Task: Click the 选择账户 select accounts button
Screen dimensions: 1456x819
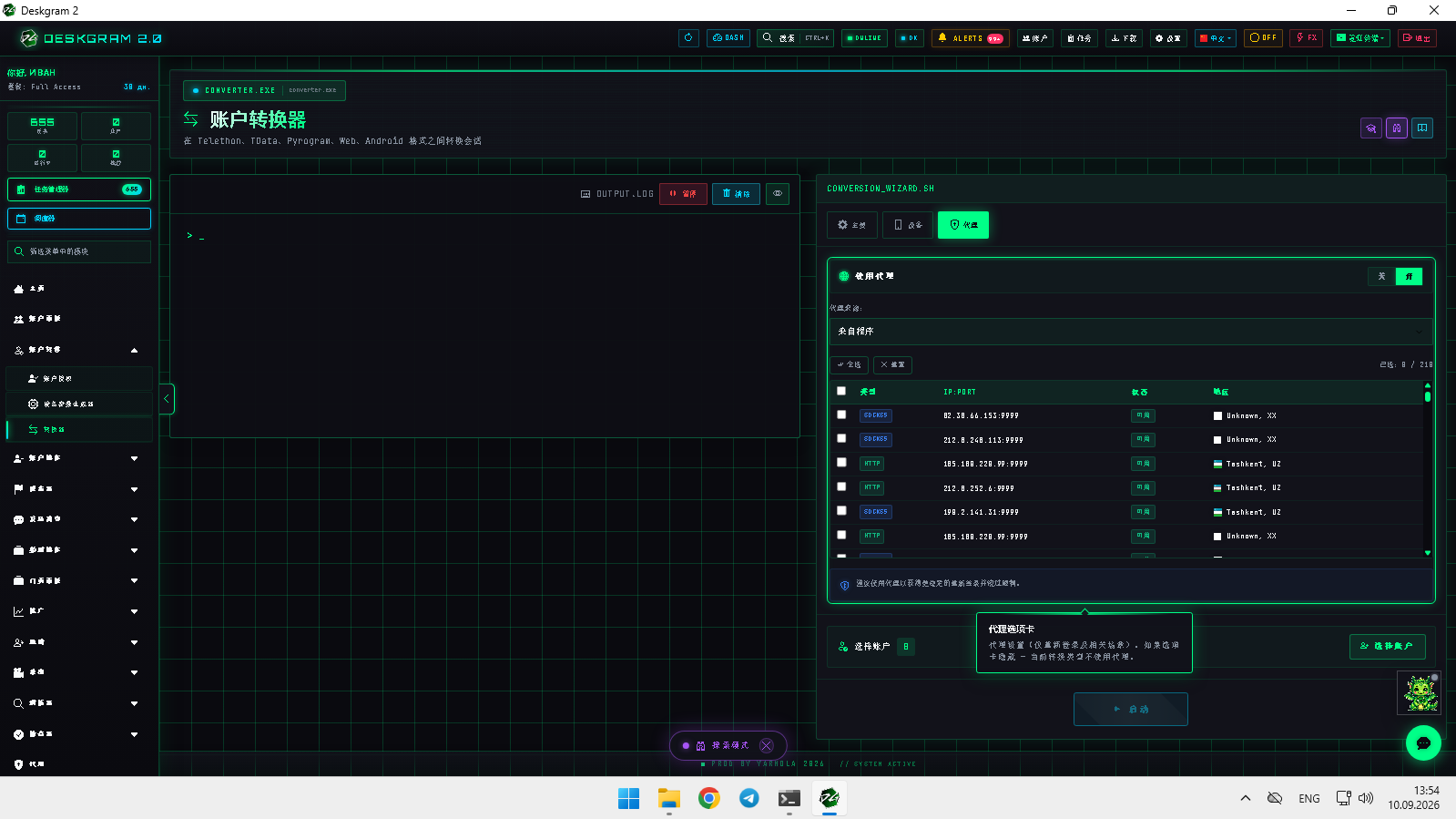Action: (x=1387, y=646)
